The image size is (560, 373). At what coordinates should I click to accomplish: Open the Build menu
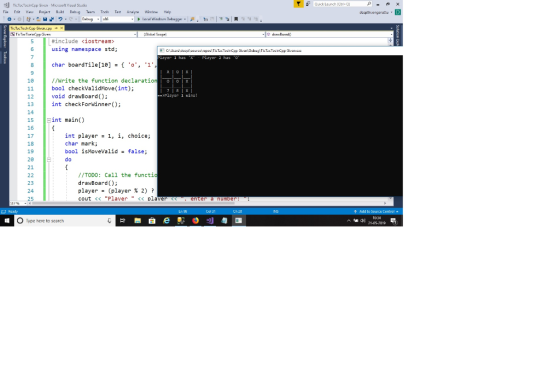point(60,12)
